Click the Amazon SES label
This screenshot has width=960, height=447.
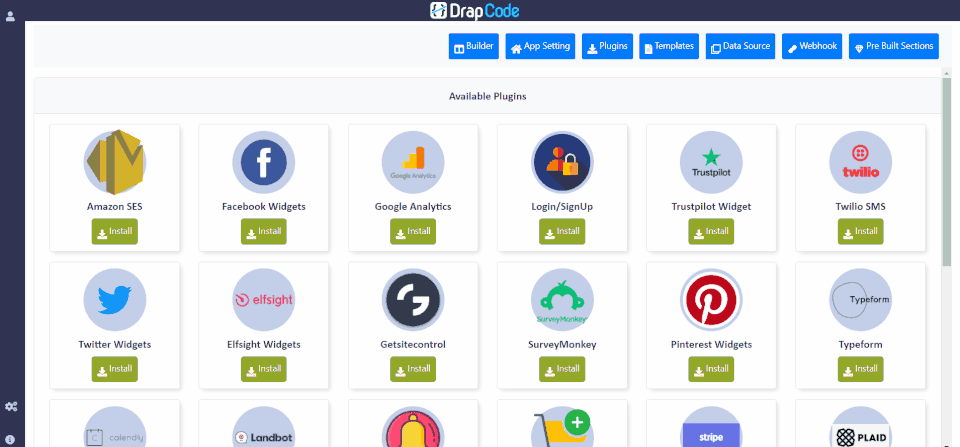114,206
